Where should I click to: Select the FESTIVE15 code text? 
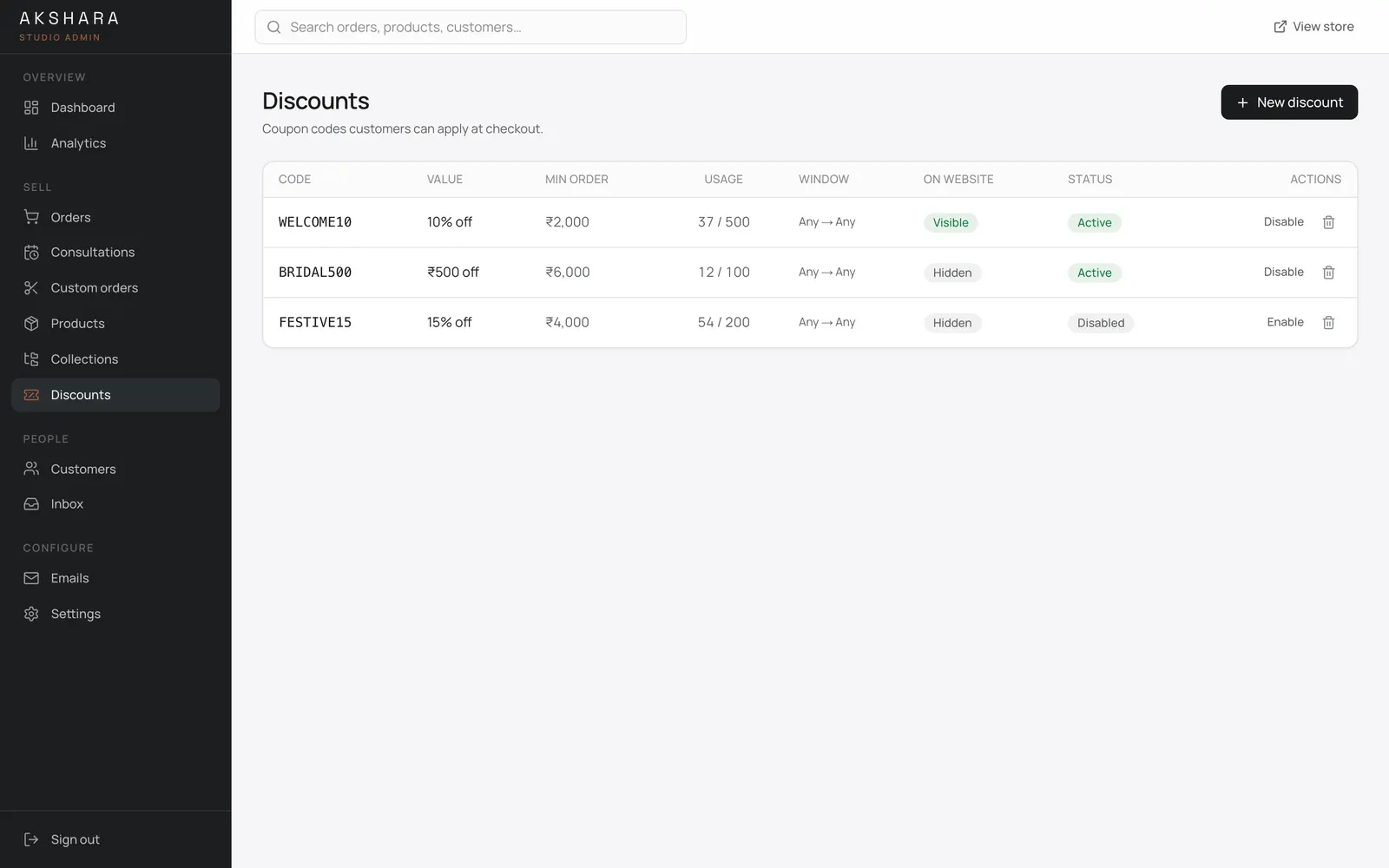[x=315, y=323]
